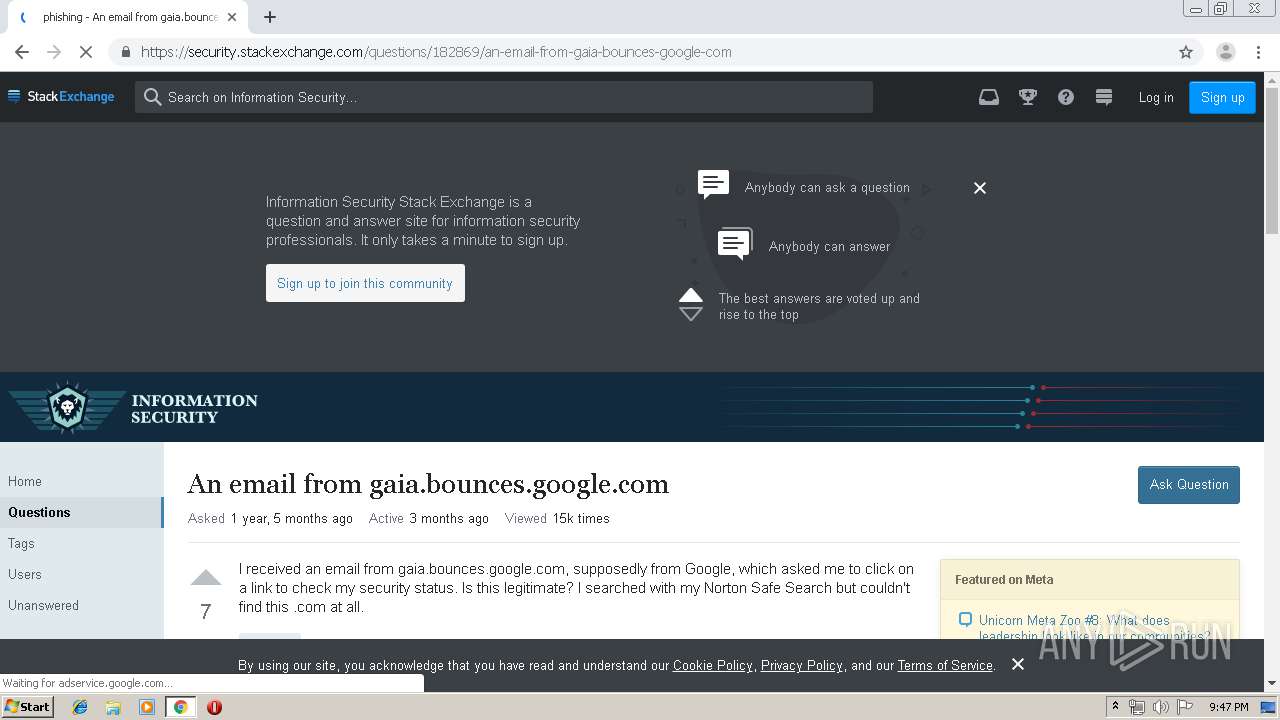Launch Internet Explorer from taskbar
The image size is (1280, 720).
[80, 707]
